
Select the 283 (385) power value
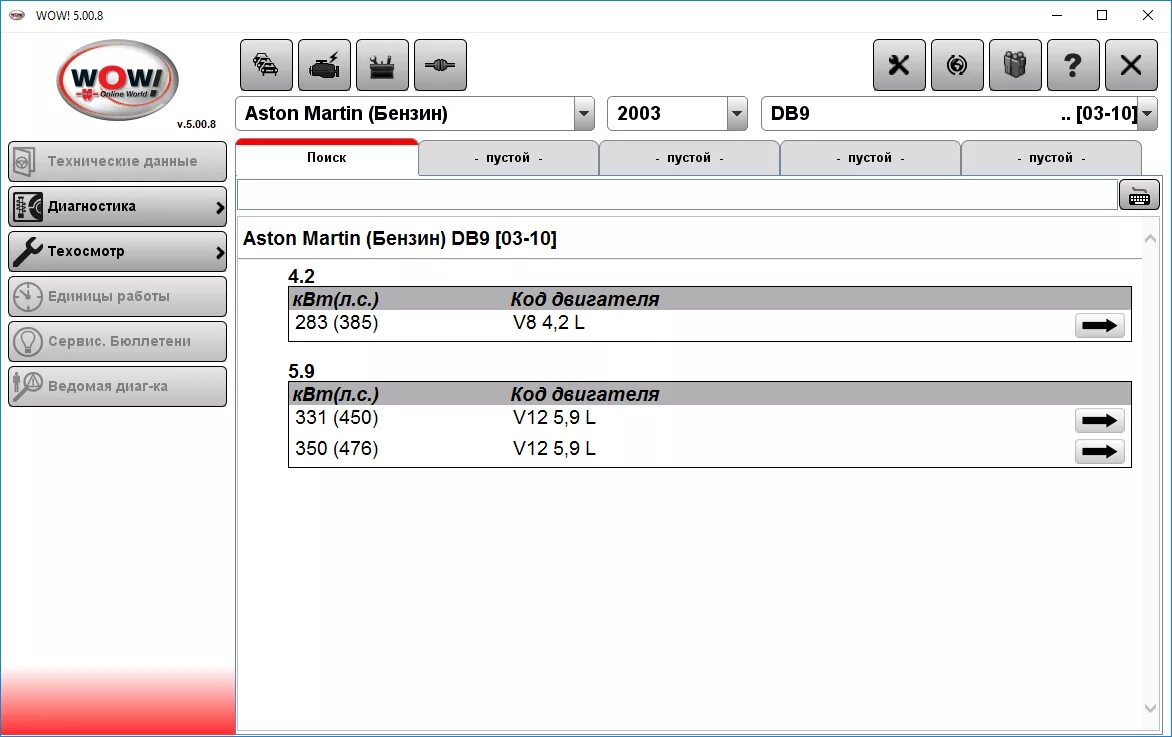[x=336, y=323]
